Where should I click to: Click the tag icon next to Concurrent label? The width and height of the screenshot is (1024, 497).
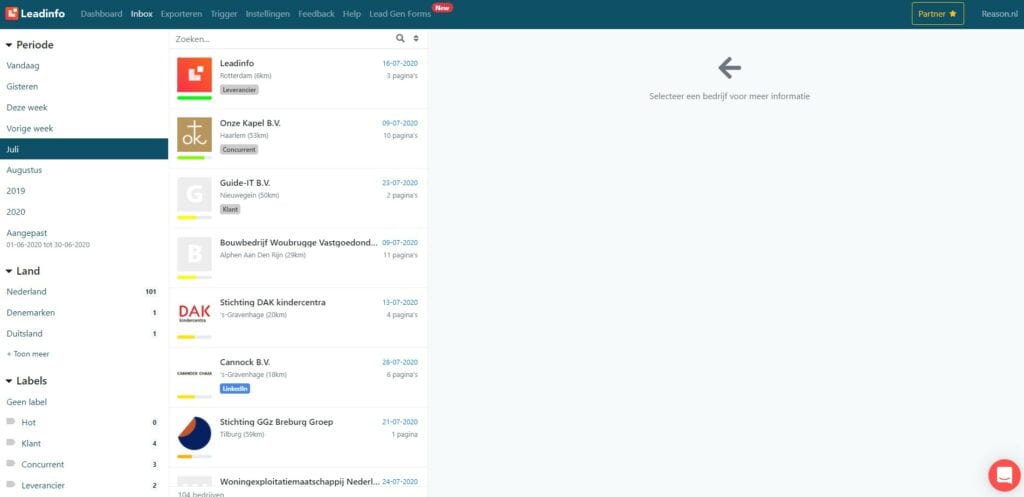pyautogui.click(x=10, y=464)
